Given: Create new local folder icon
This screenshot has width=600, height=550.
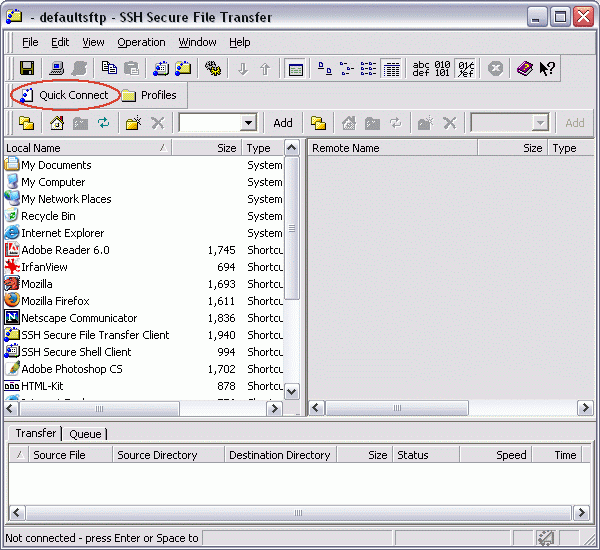Looking at the screenshot, I should (134, 123).
